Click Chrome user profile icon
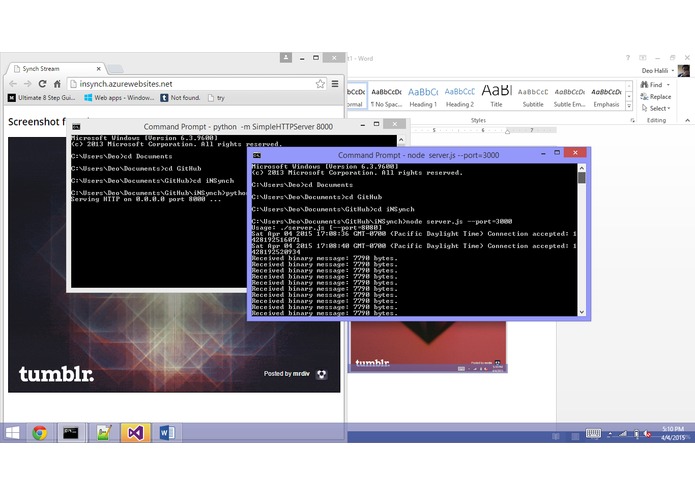Image resolution: width=695 pixels, height=494 pixels. point(286,58)
